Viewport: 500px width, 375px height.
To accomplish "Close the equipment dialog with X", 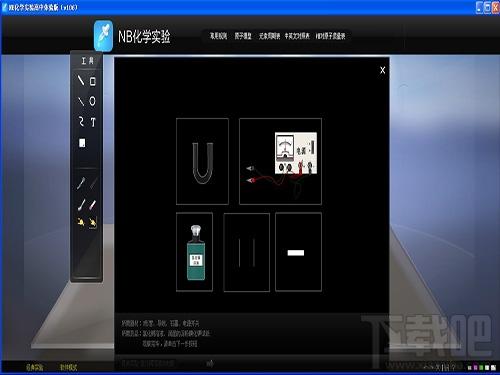I will point(383,70).
